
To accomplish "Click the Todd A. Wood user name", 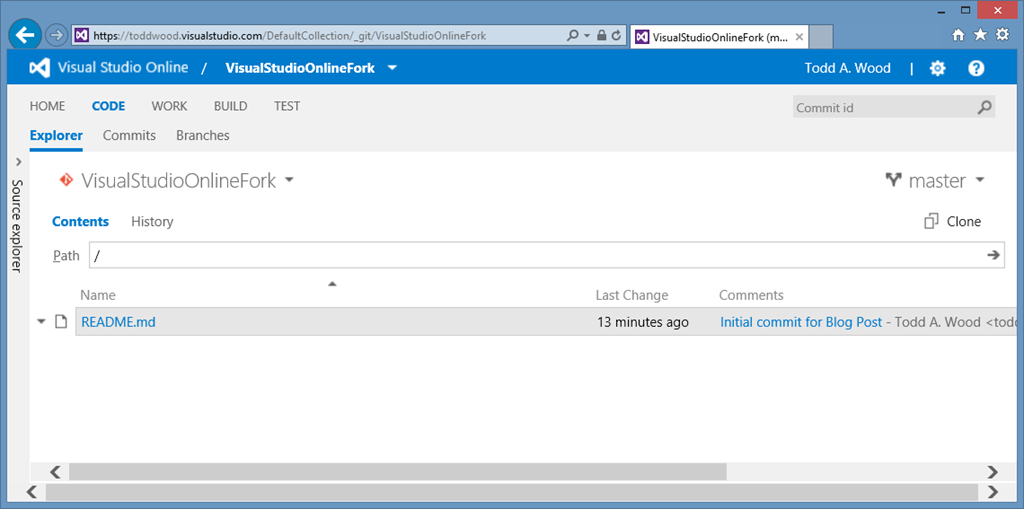I will pos(847,68).
